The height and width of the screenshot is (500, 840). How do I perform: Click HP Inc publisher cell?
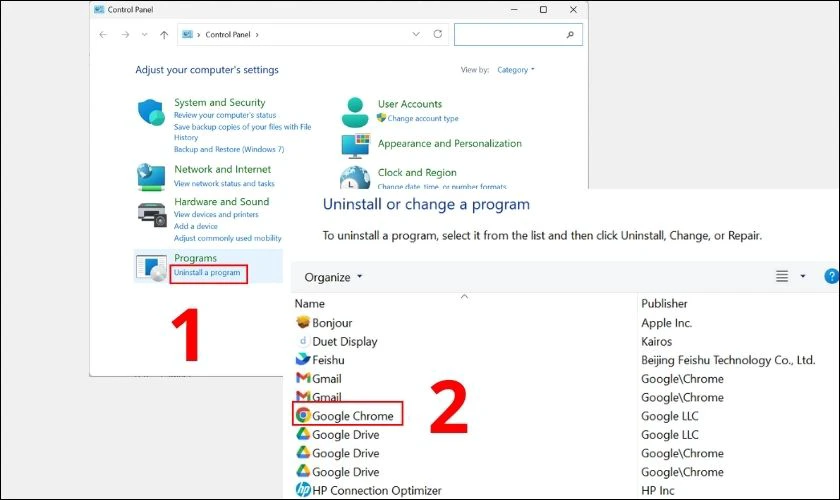657,490
